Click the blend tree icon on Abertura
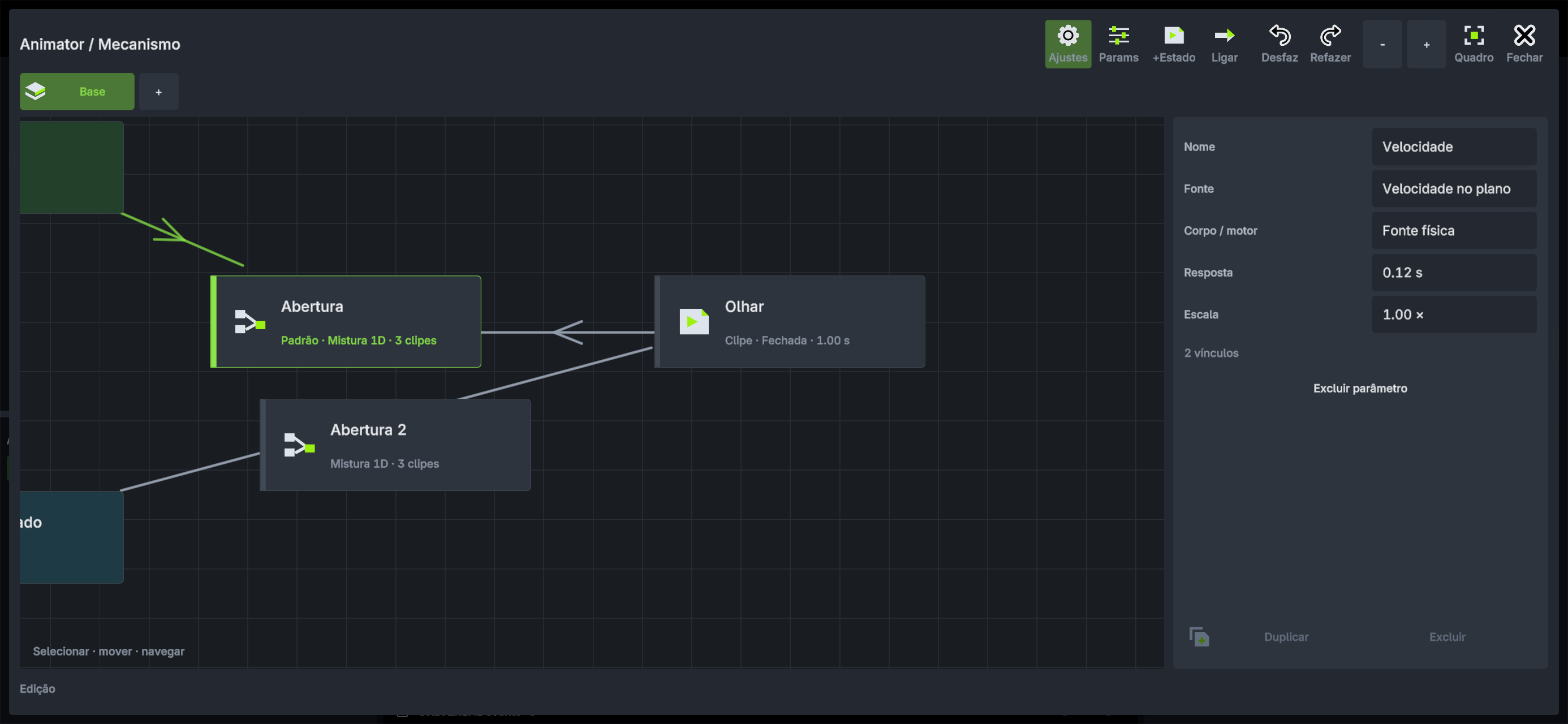 point(249,321)
